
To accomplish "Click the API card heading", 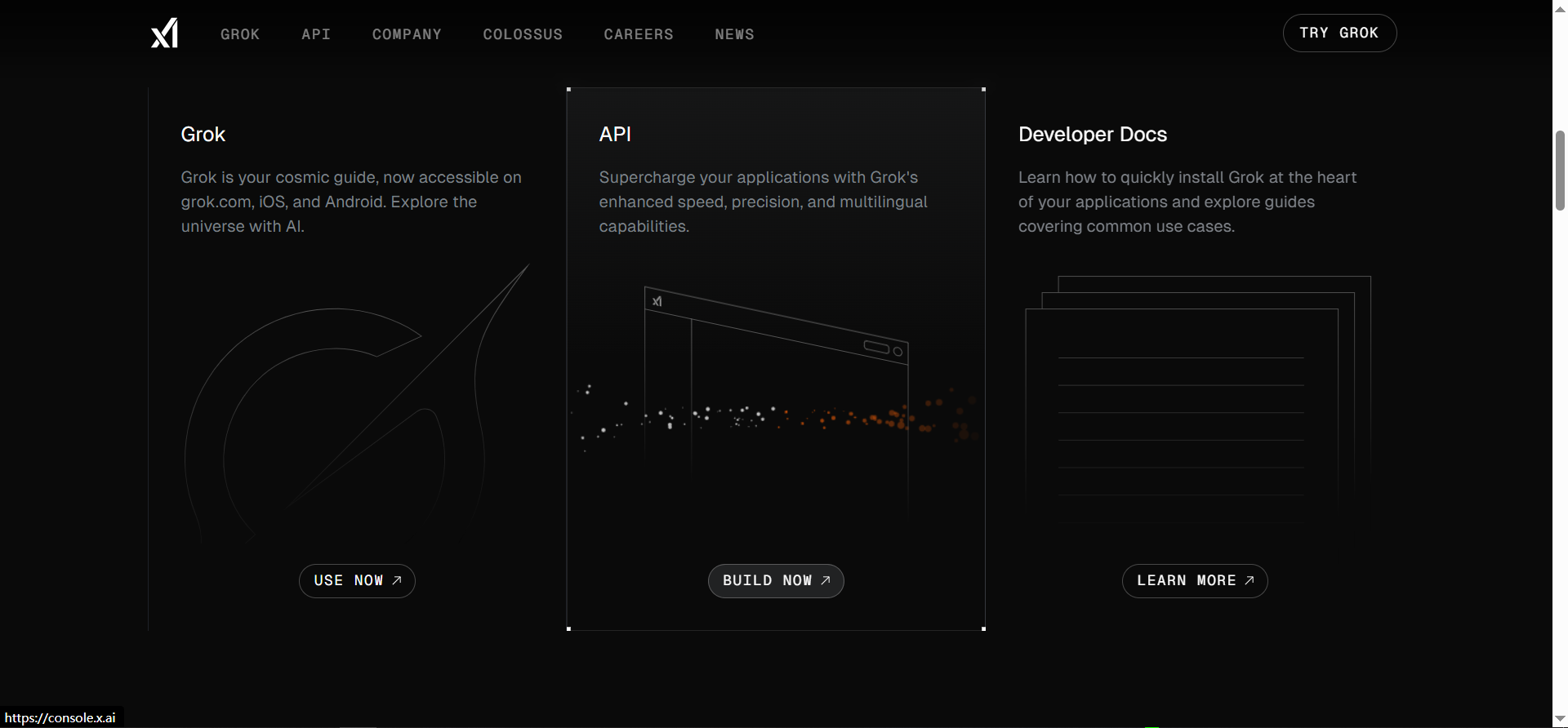I will click(x=615, y=135).
